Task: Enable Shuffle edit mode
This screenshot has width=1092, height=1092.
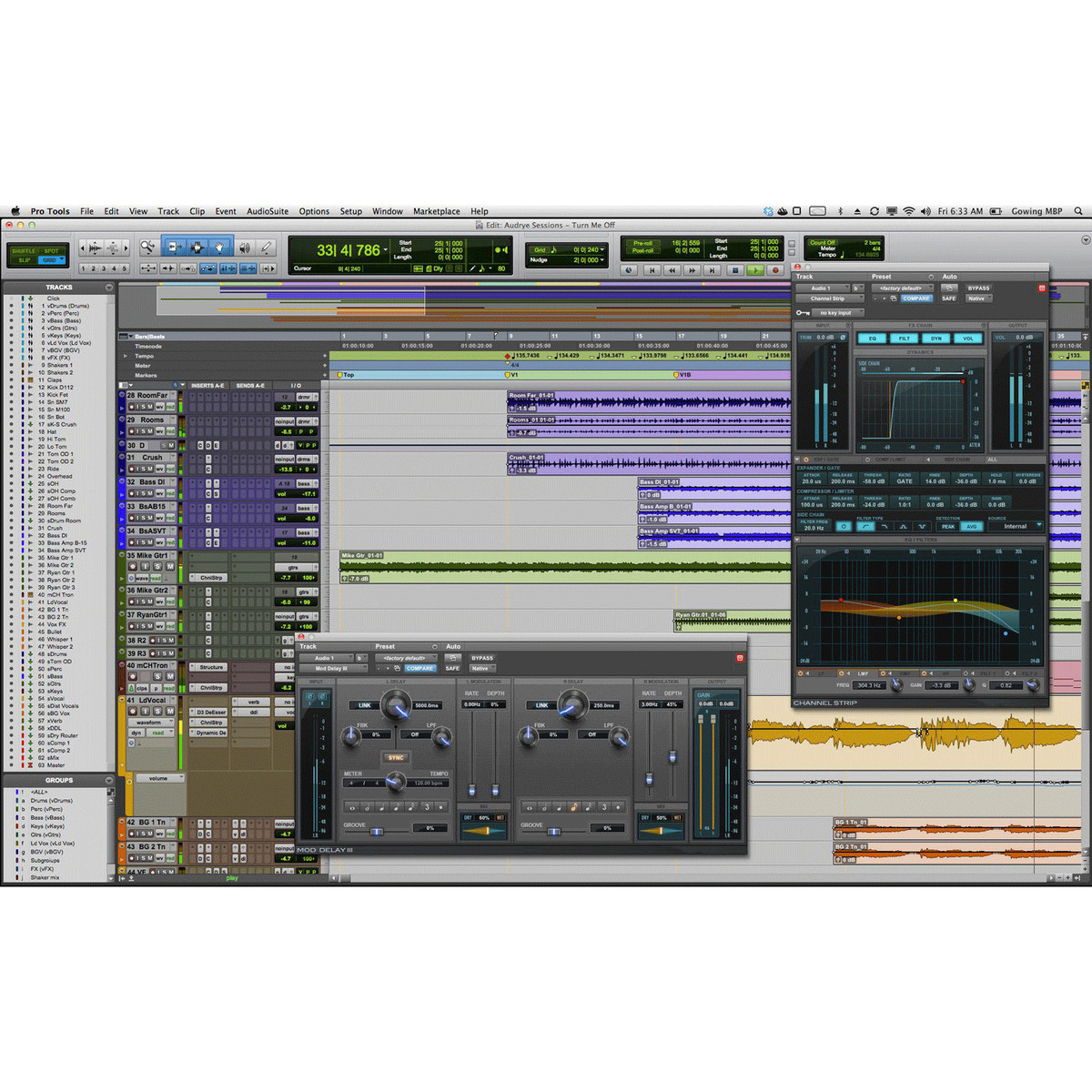Action: (x=24, y=251)
